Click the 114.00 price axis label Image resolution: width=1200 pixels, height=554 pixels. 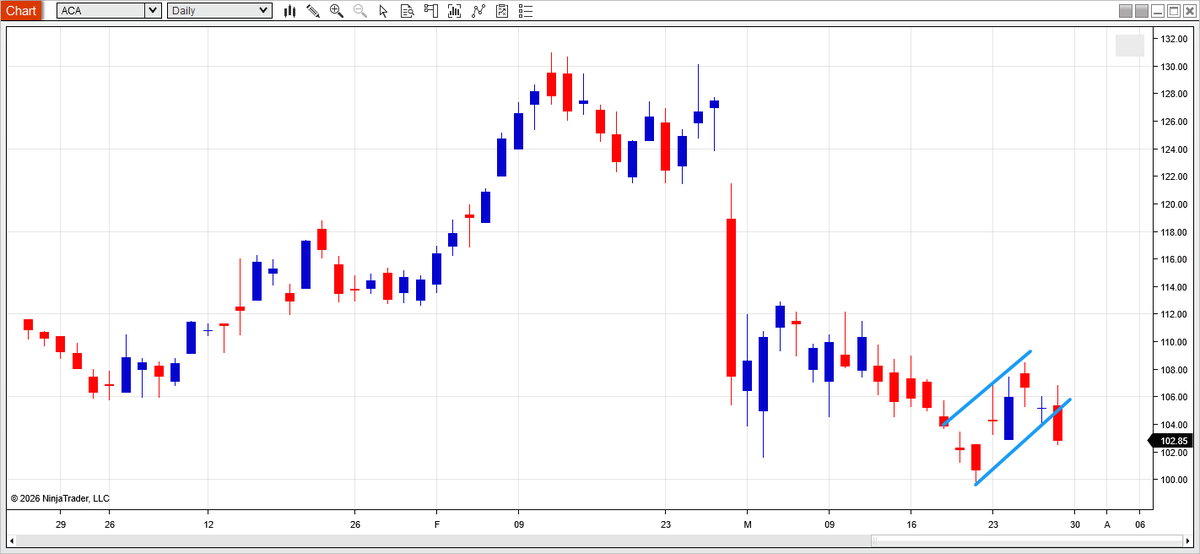tap(1176, 287)
